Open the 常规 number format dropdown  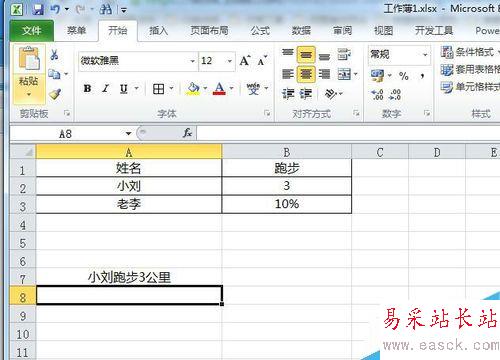coord(425,54)
